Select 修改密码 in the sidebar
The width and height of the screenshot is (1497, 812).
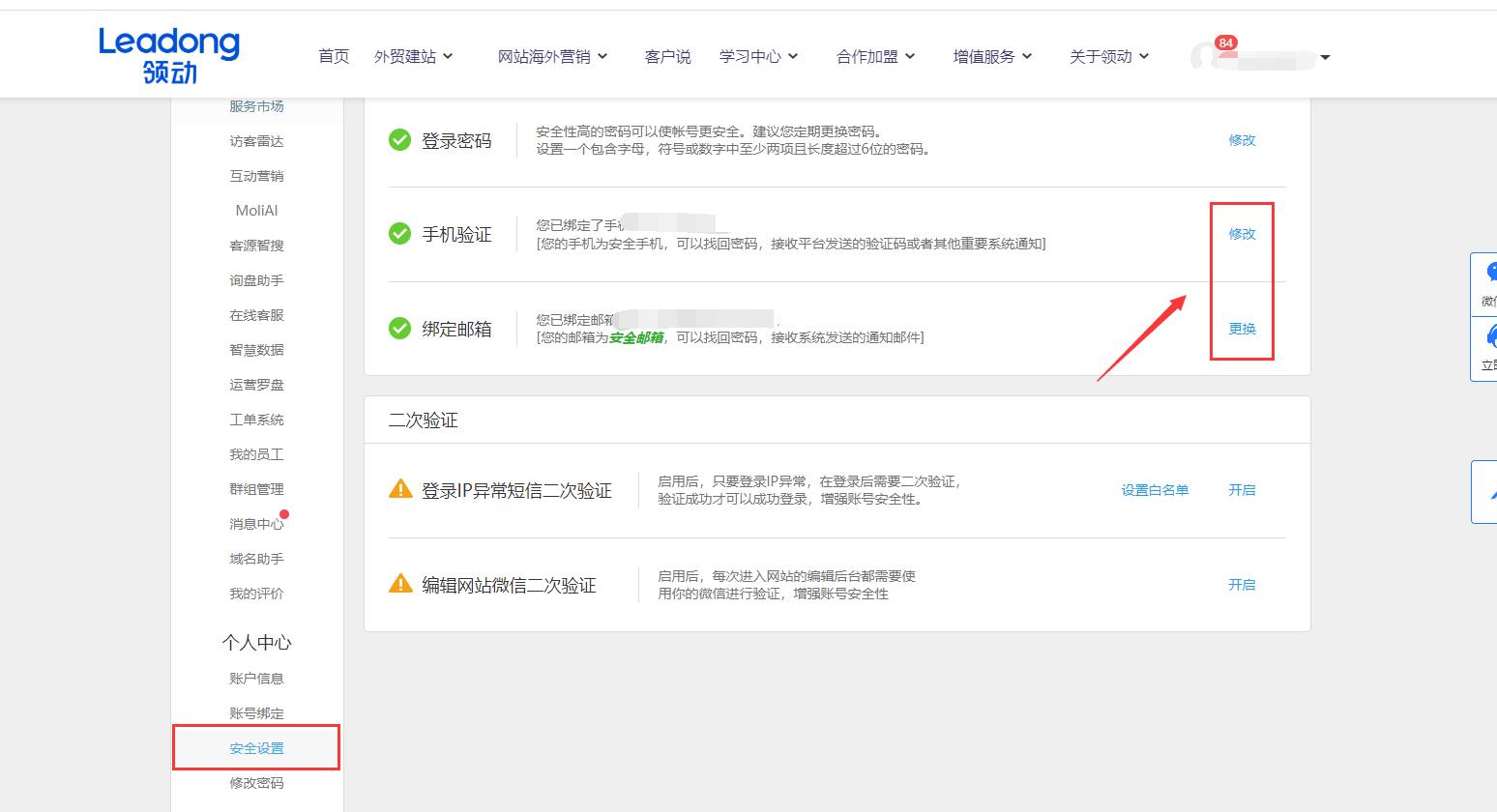click(256, 782)
